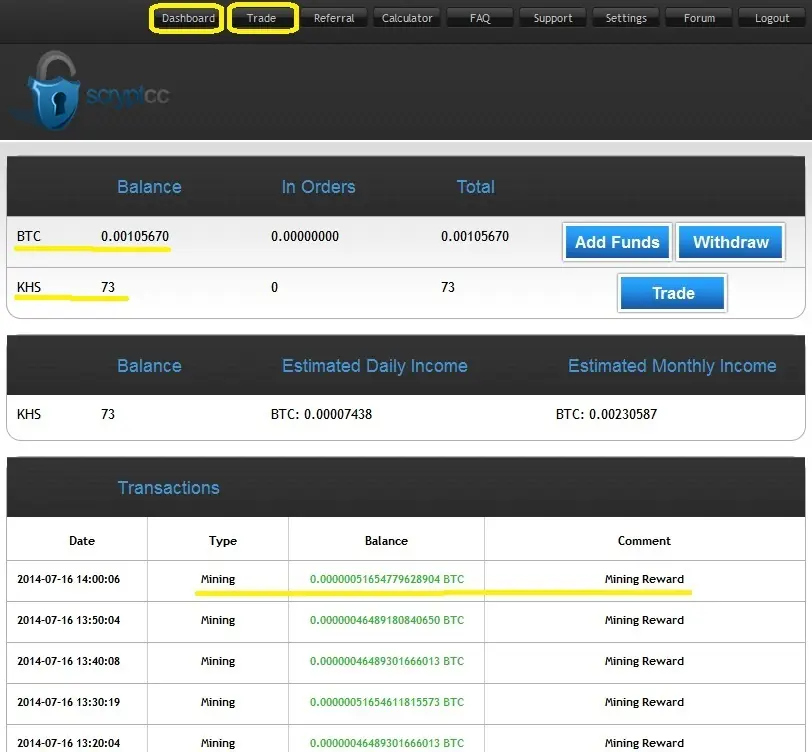Click amount 0.0000005165479628904 BTC
The height and width of the screenshot is (752, 812).
[x=387, y=579]
